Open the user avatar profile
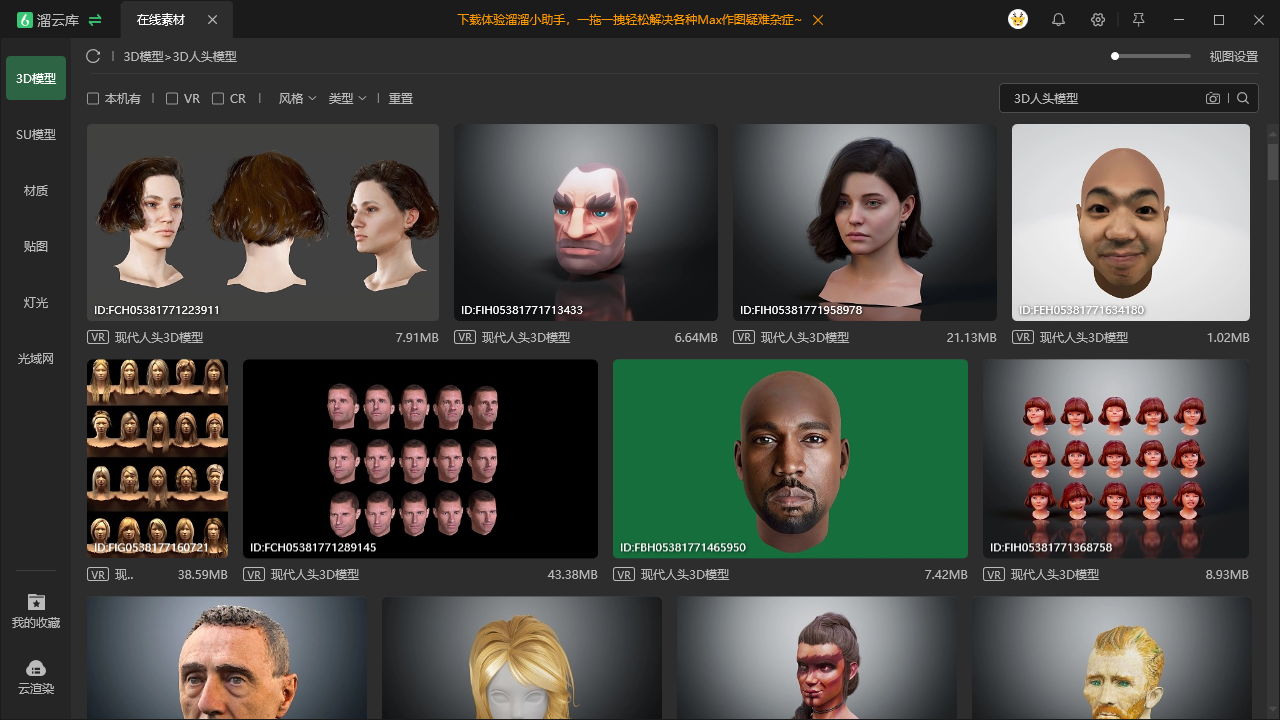This screenshot has width=1280, height=720. point(1018,19)
